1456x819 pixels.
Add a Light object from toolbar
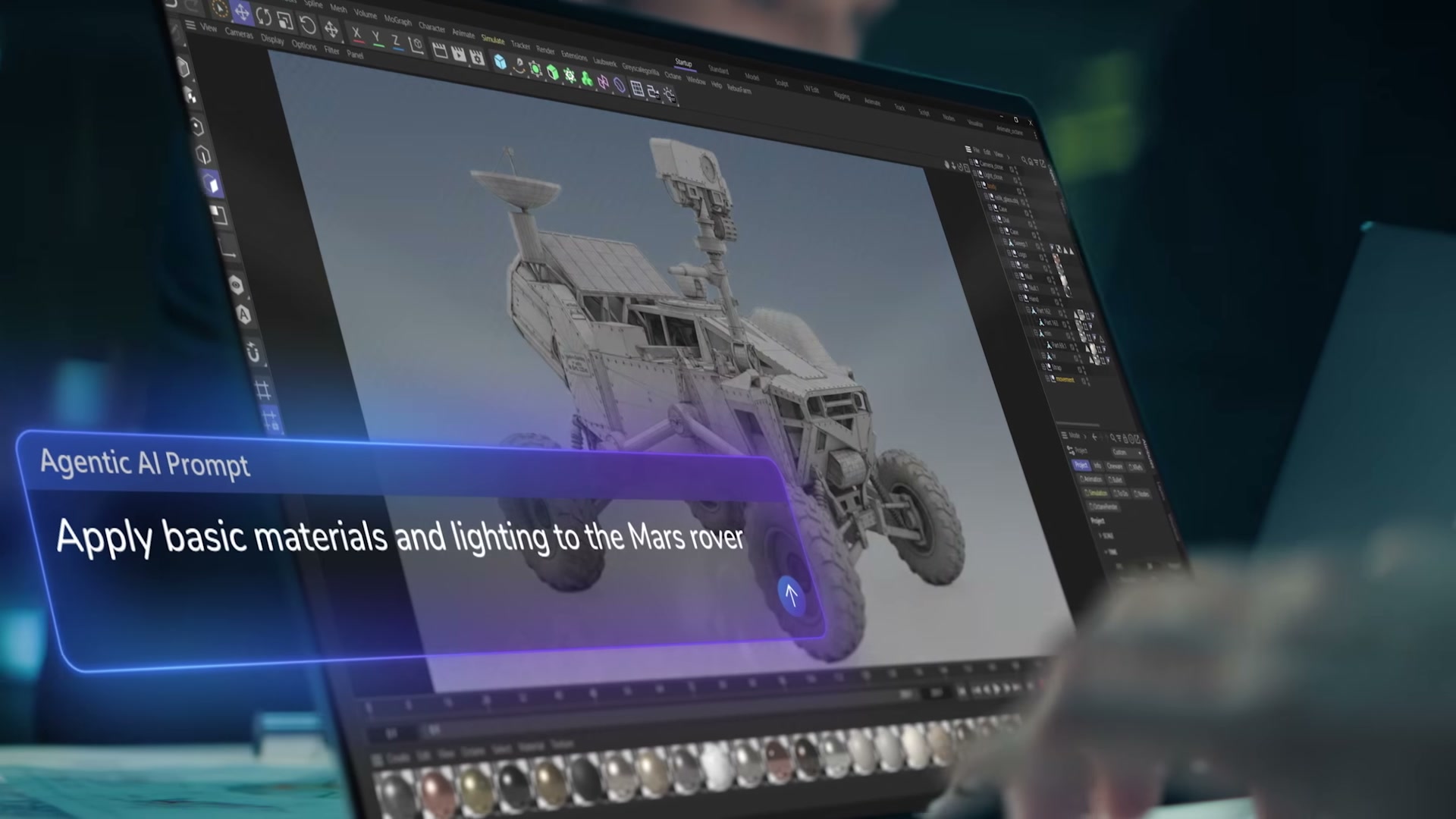[x=669, y=95]
